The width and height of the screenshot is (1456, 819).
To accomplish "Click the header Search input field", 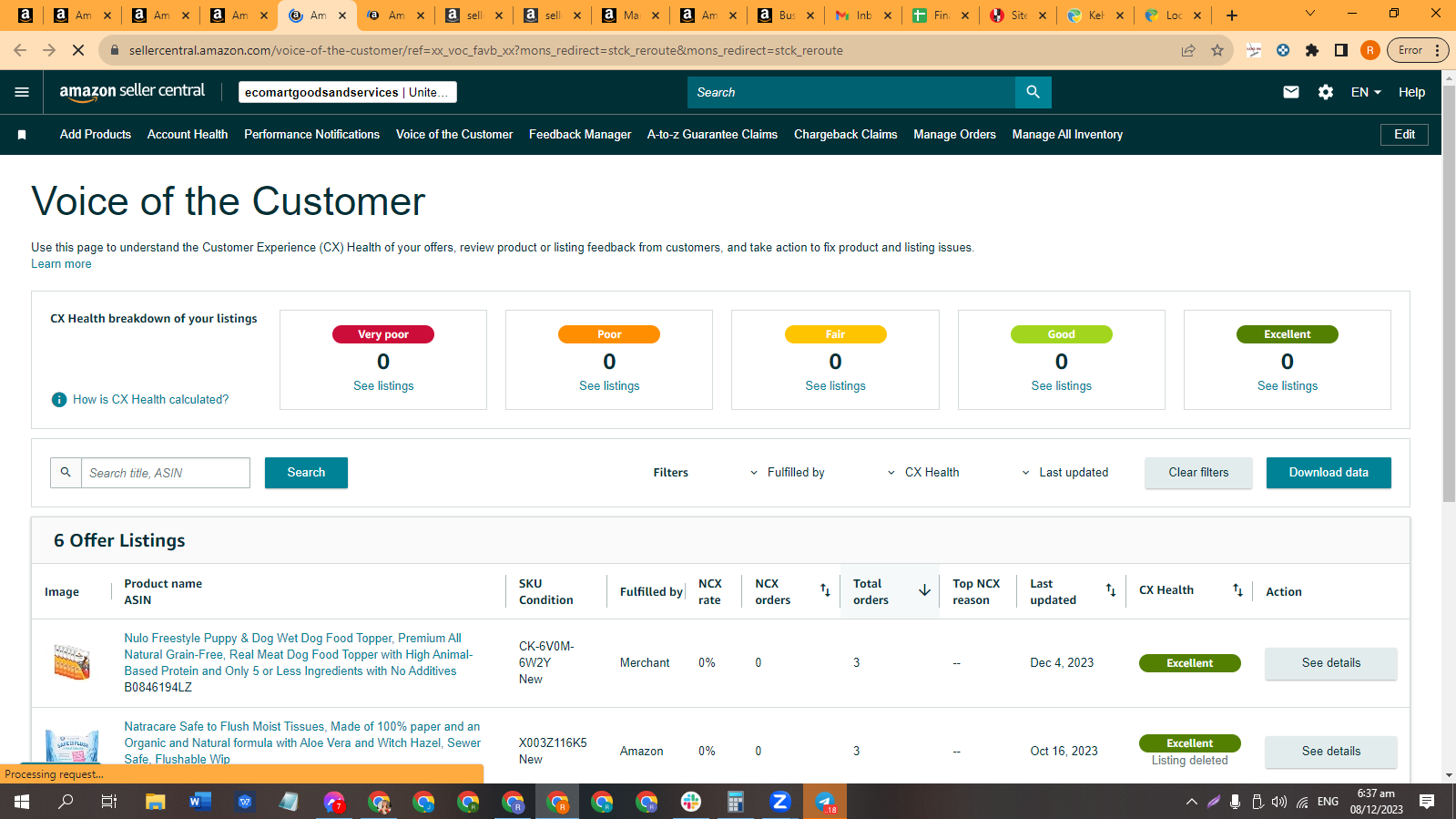I will tap(851, 92).
